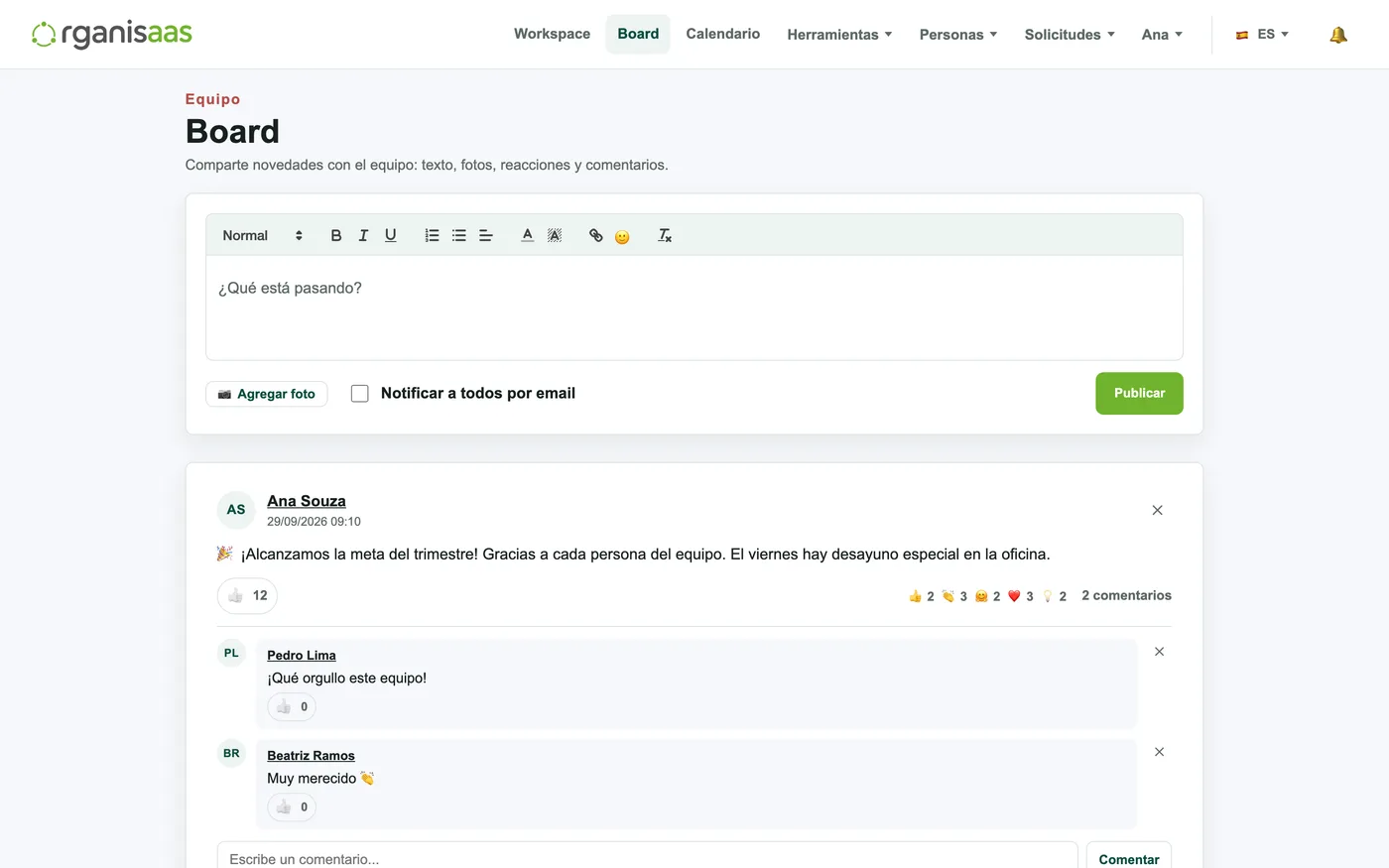Submit the comment with Comentar button

pos(1129,859)
